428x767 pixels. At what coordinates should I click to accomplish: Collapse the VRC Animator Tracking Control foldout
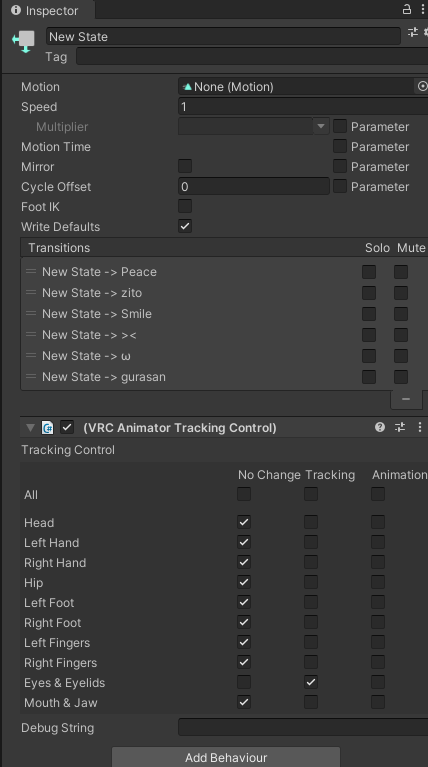click(x=30, y=428)
